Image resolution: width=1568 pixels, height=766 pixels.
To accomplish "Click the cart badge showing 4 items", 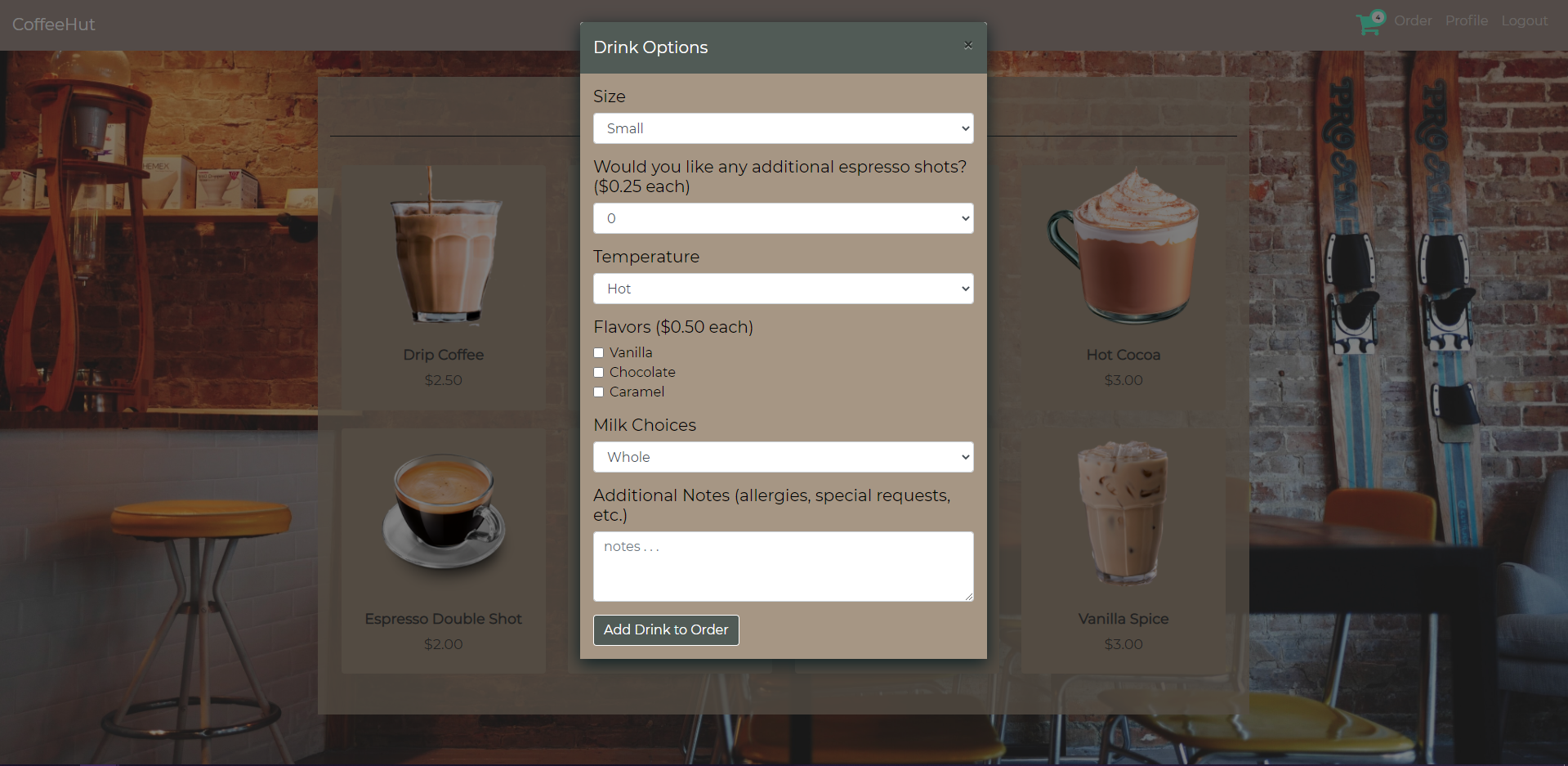I will click(x=1377, y=16).
